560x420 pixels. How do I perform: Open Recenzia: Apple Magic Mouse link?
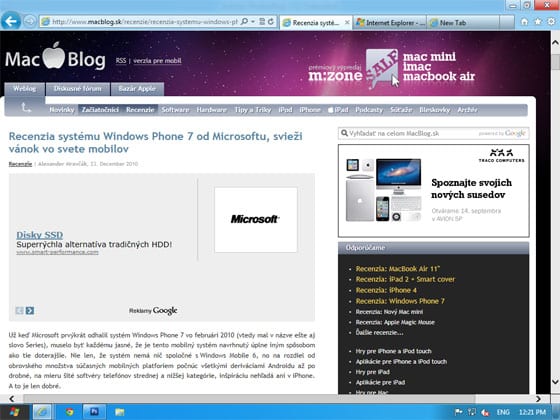coord(395,322)
